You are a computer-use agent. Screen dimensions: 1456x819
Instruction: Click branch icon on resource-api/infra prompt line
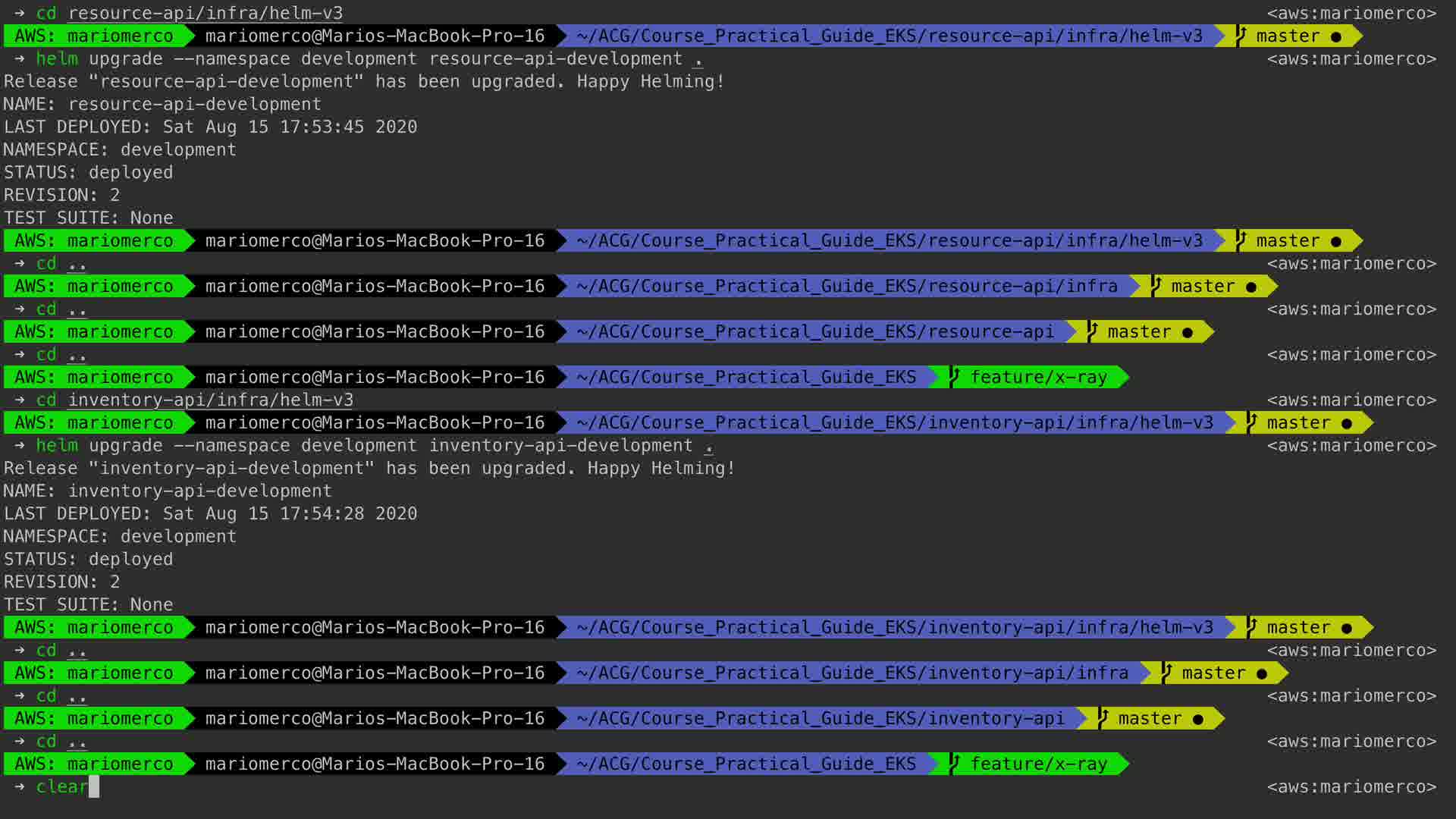(x=1156, y=285)
